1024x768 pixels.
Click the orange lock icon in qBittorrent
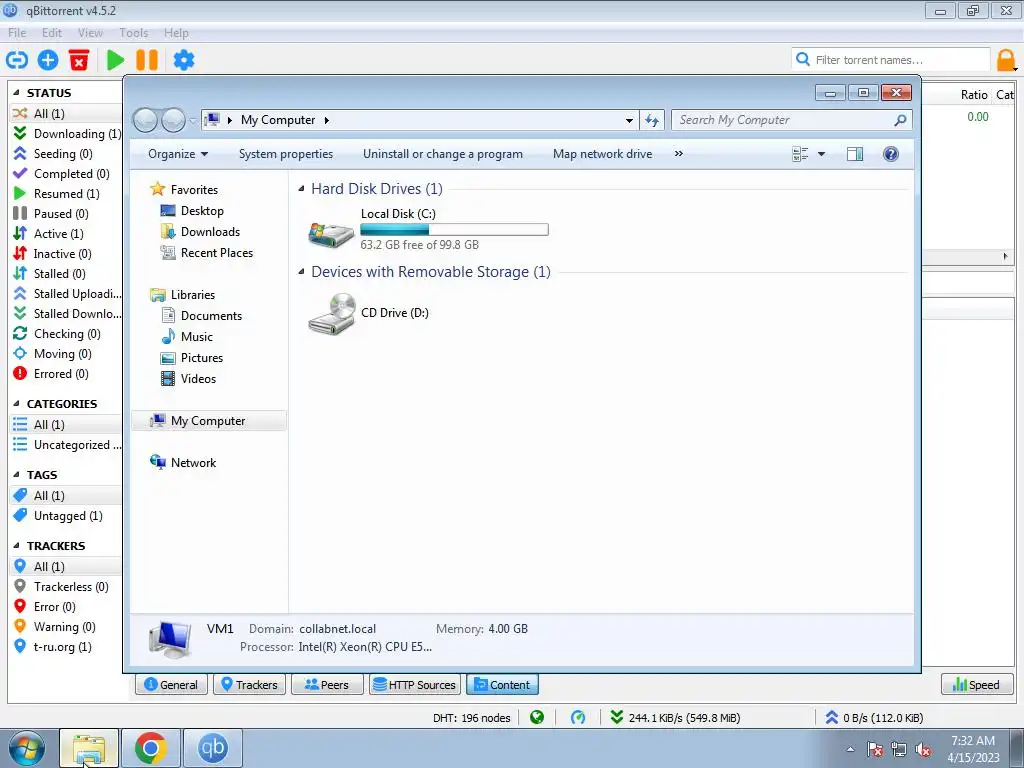[1006, 60]
